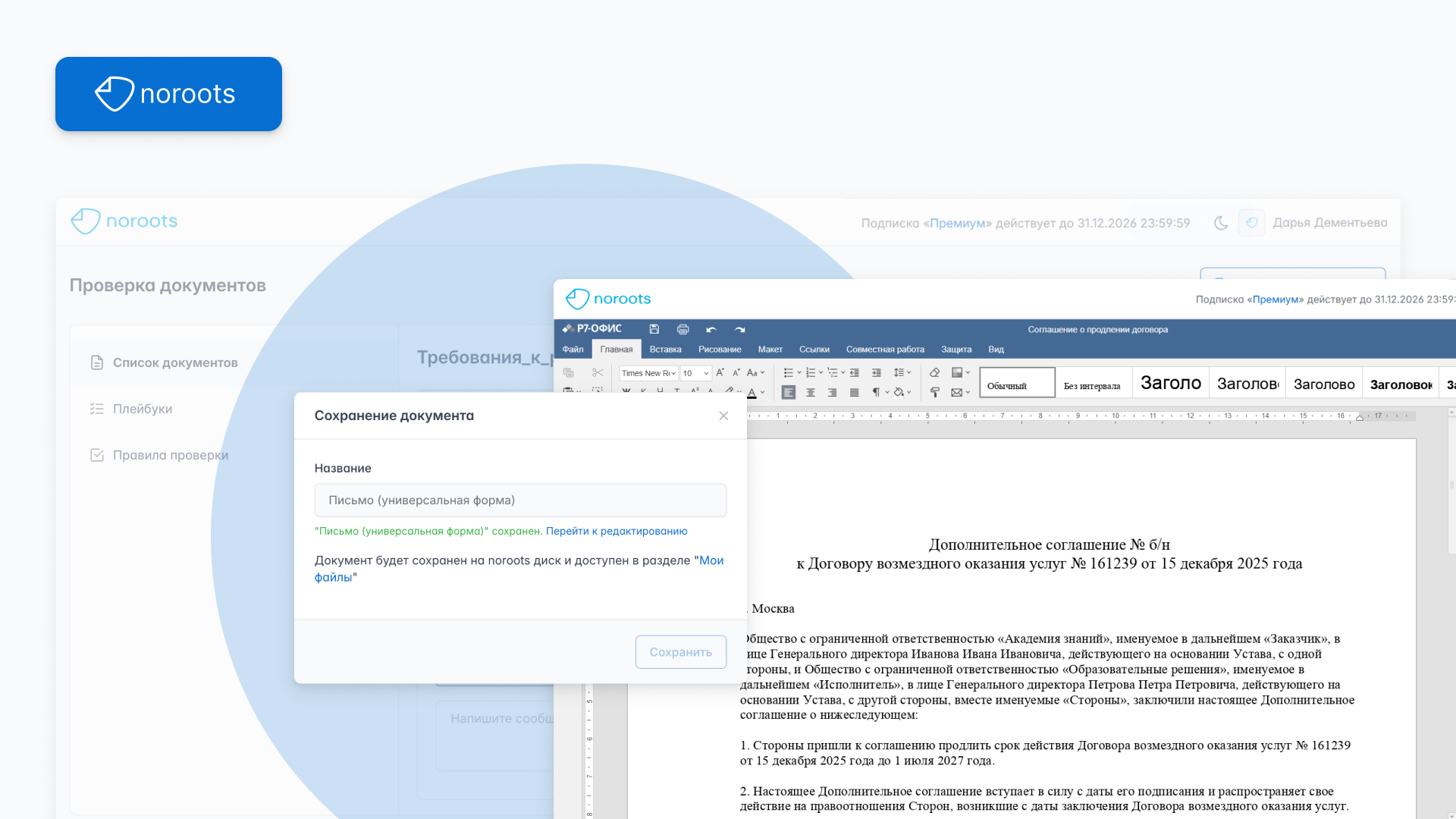
Task: Click the print icon in editor header
Action: click(682, 329)
